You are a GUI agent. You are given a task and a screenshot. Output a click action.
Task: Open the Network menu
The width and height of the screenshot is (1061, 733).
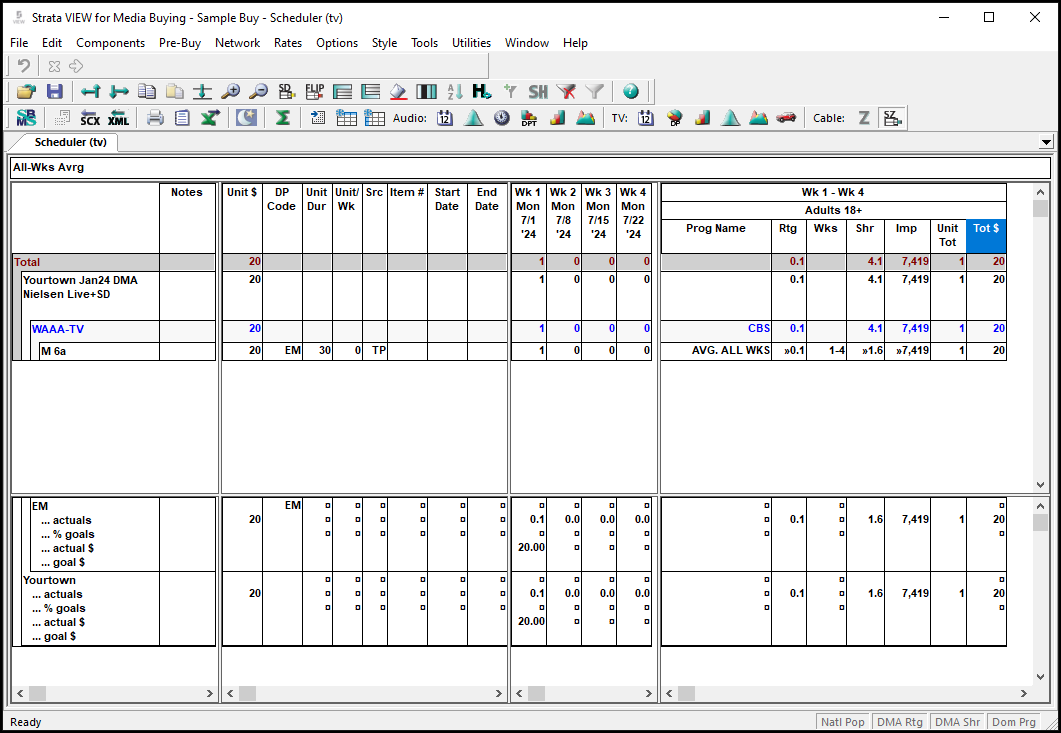pyautogui.click(x=238, y=43)
